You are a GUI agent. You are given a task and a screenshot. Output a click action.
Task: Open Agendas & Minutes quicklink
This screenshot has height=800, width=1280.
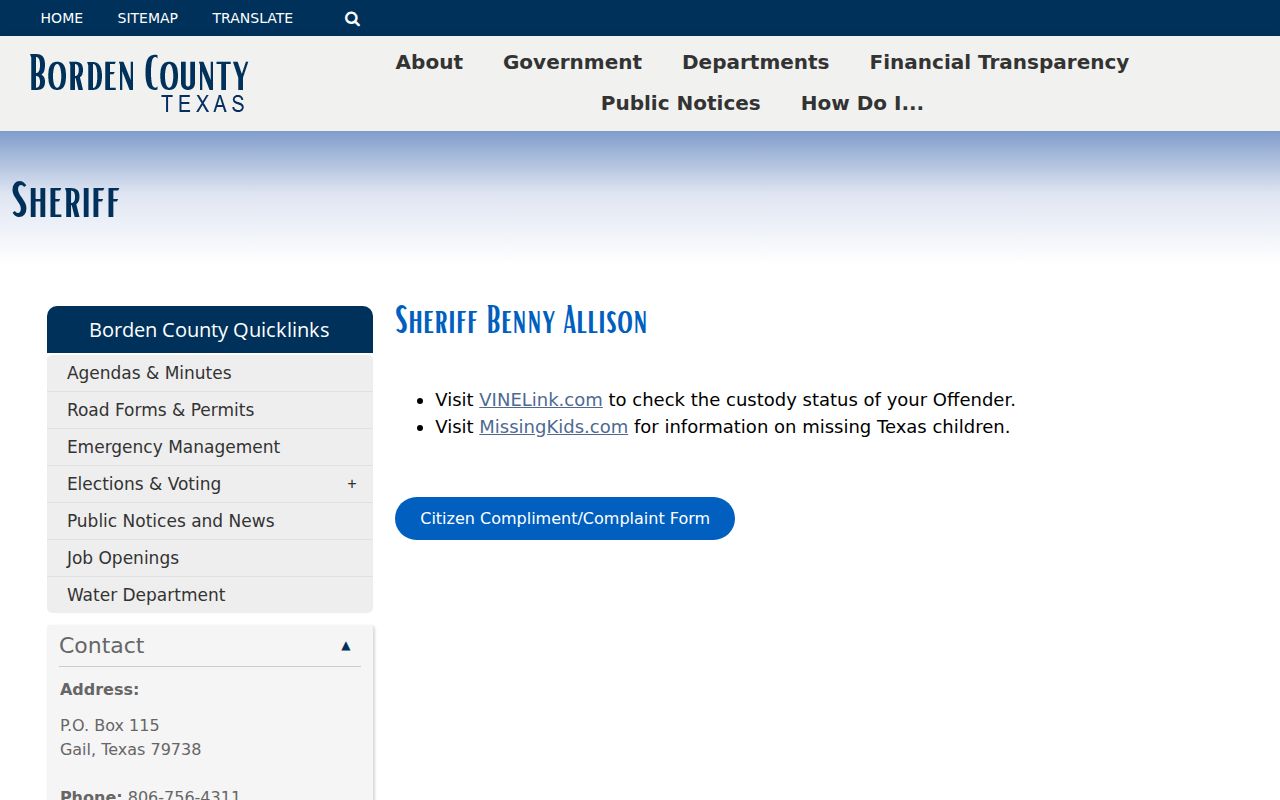pos(210,373)
